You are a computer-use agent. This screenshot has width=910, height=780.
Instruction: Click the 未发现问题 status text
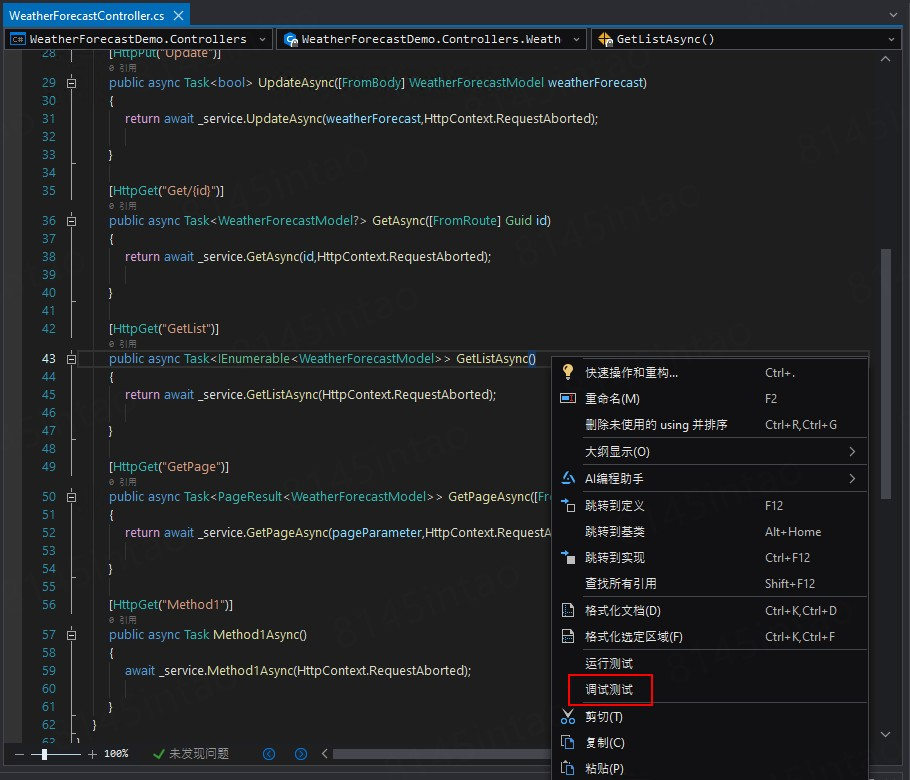[198, 754]
